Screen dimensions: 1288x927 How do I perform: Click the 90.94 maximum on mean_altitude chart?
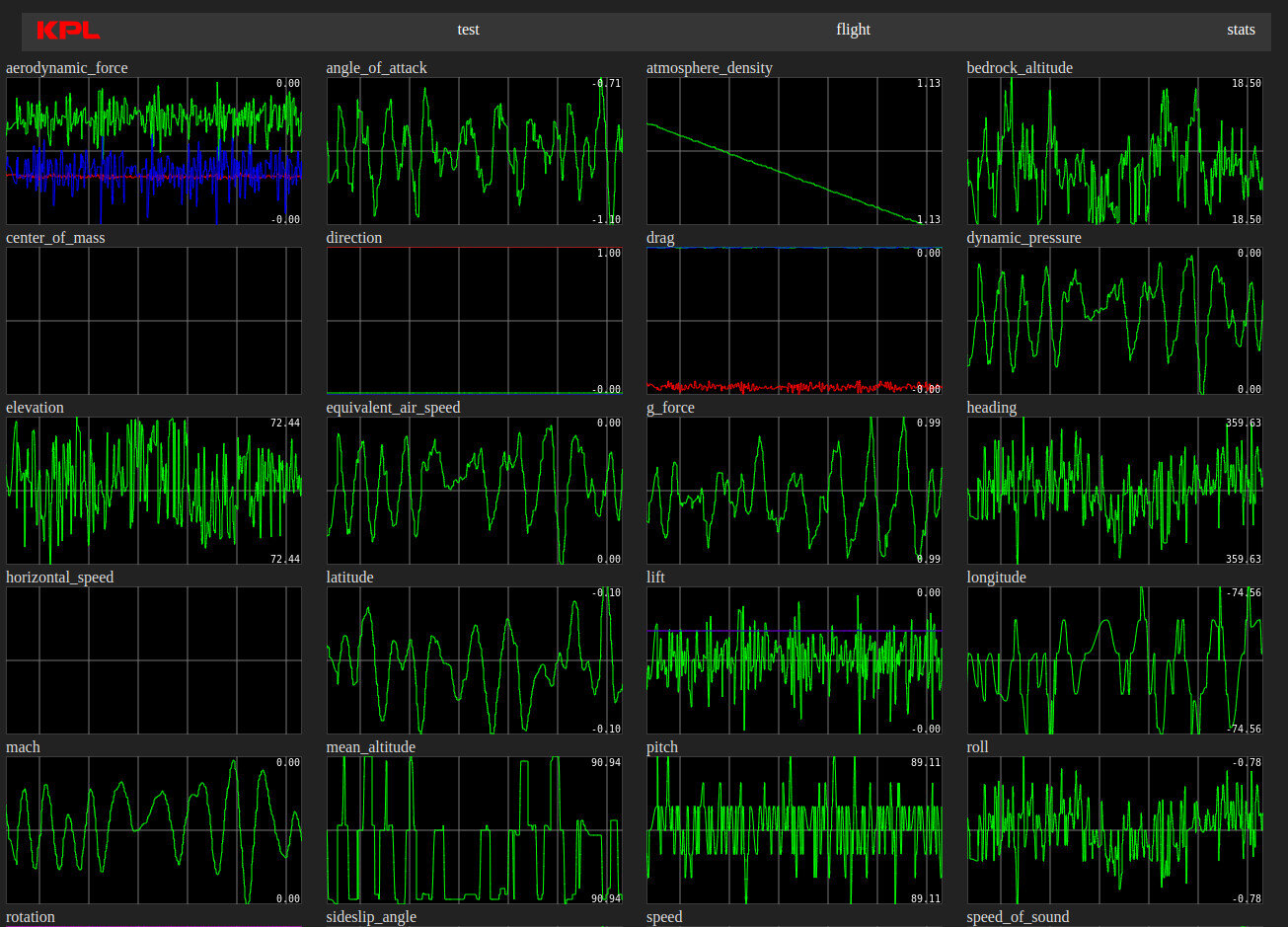coord(605,763)
